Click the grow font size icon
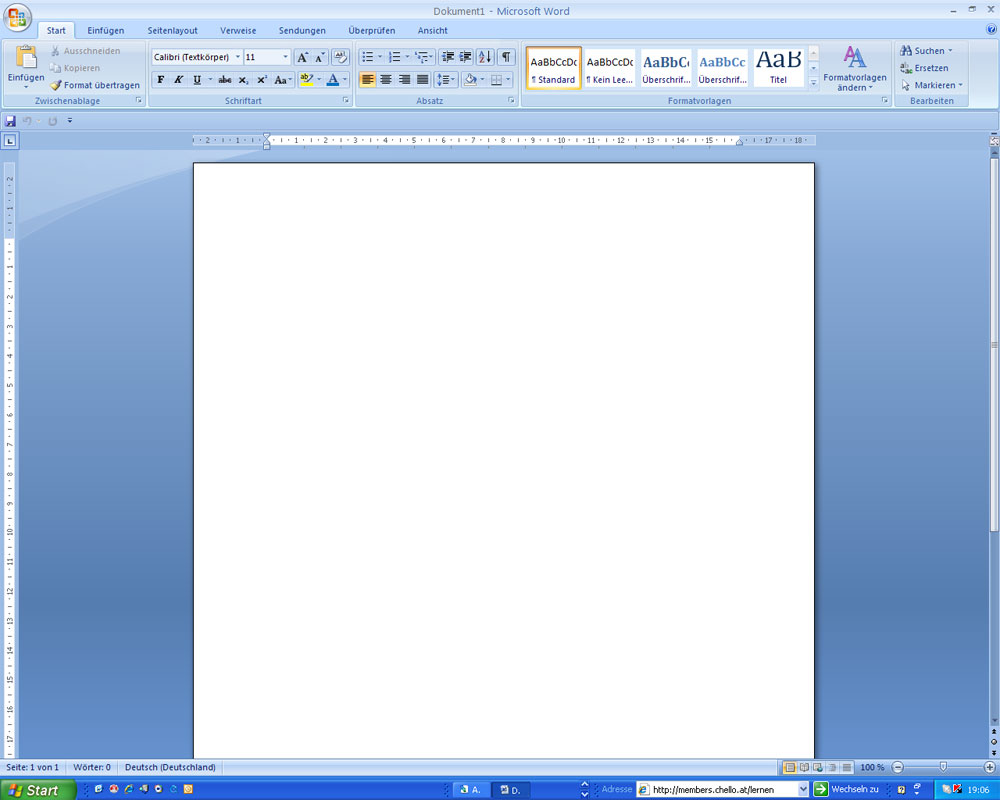Screen dimensions: 1000x800 click(x=303, y=57)
